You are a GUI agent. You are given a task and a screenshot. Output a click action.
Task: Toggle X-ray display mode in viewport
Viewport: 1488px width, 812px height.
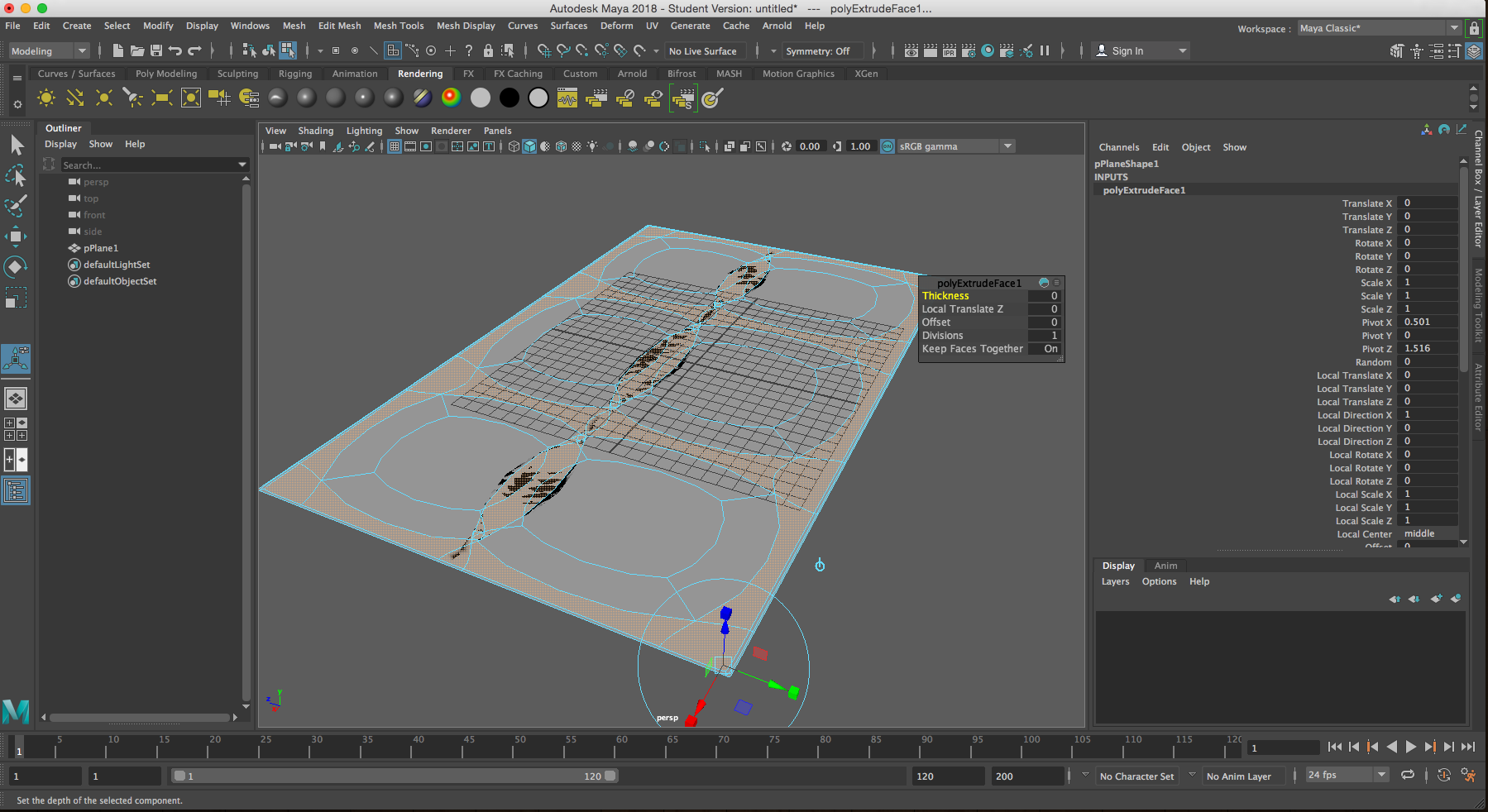click(x=575, y=146)
